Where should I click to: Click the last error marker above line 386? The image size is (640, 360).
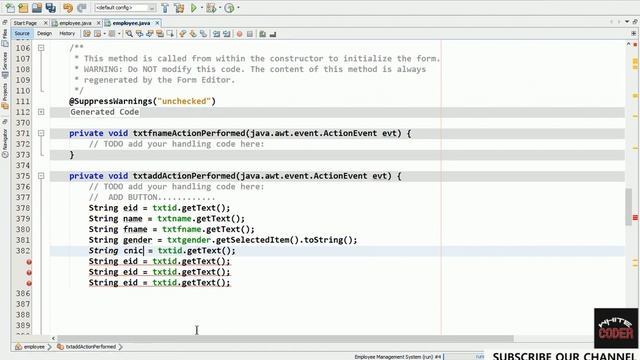point(29,283)
